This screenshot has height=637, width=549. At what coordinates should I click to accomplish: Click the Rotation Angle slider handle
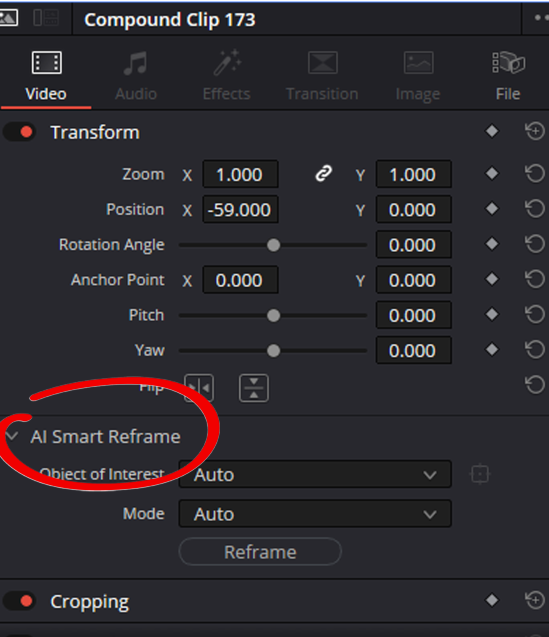[273, 245]
